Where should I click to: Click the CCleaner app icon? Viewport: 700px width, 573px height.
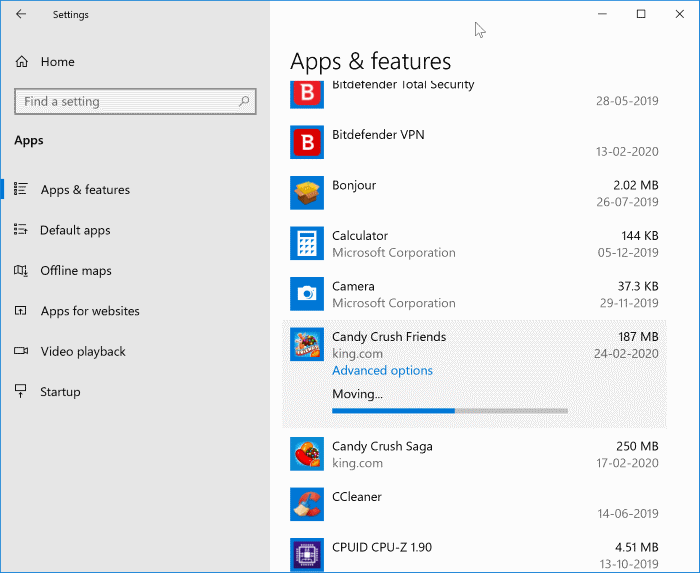pyautogui.click(x=307, y=504)
